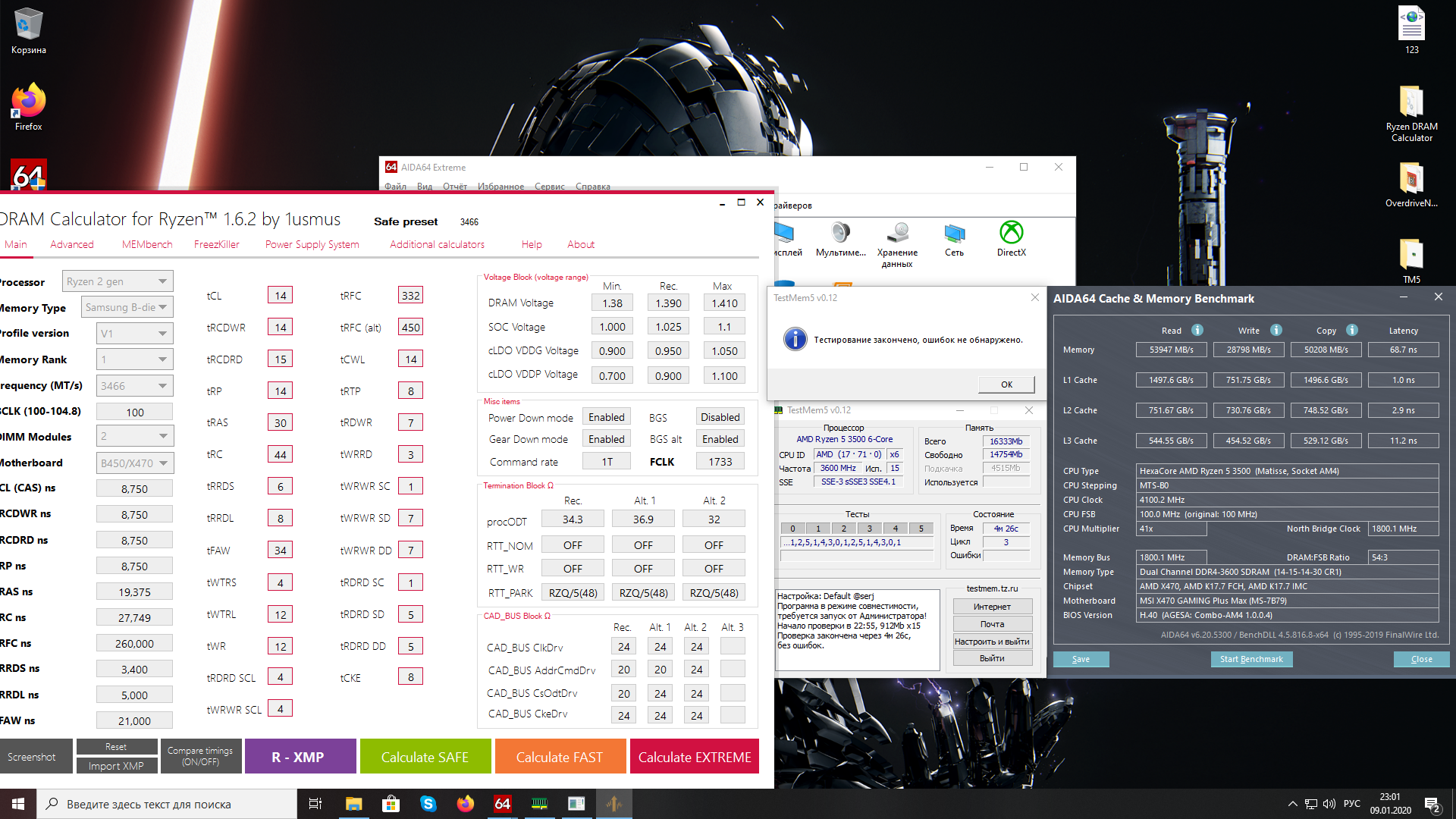The width and height of the screenshot is (1456, 819).
Task: Click the Copy info icon in benchmark
Action: [x=1352, y=330]
